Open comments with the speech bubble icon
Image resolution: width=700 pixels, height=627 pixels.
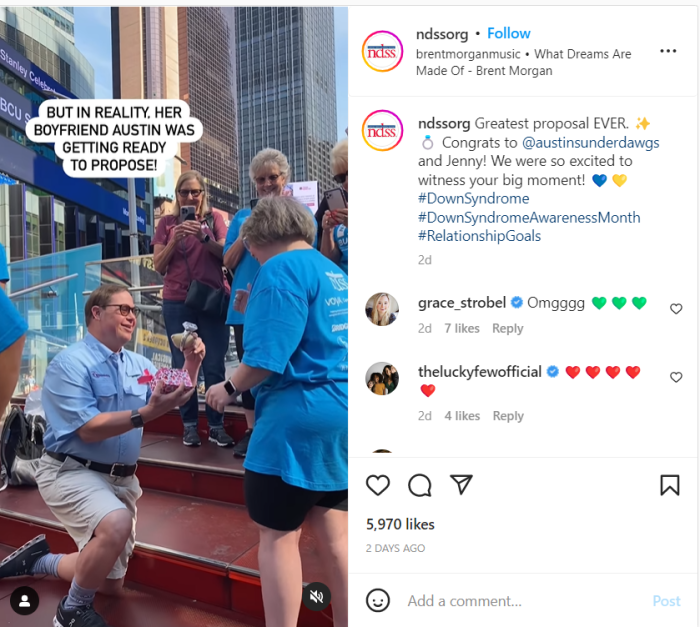(x=420, y=485)
